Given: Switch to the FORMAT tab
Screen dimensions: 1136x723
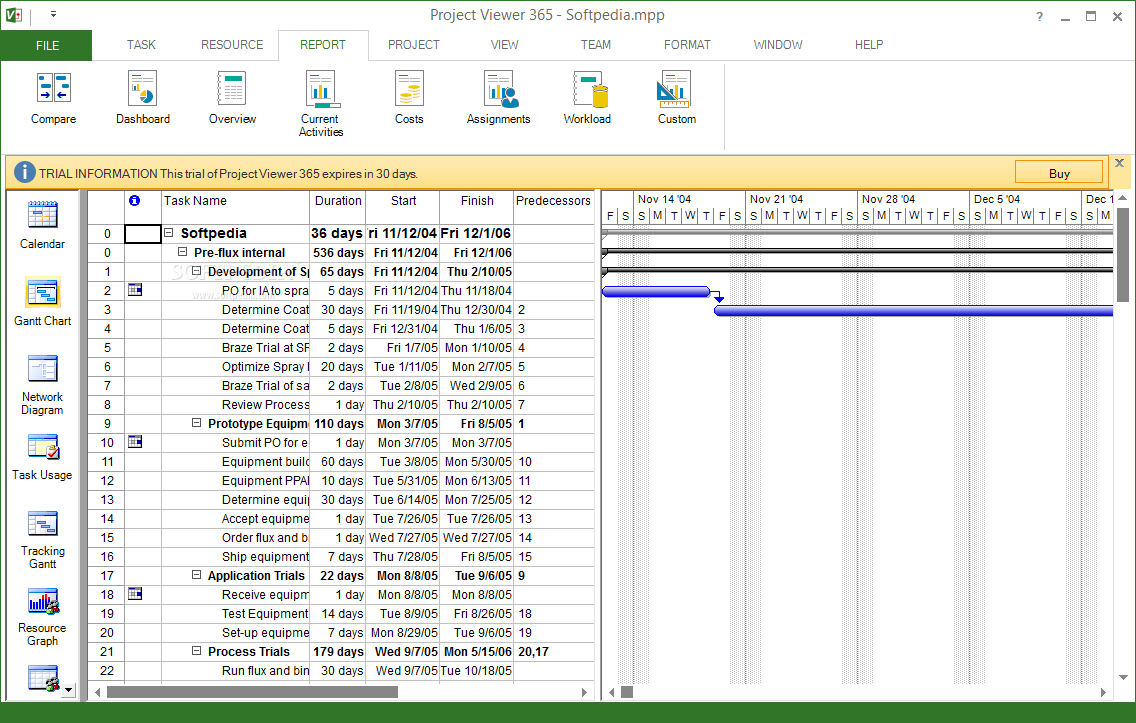Looking at the screenshot, I should tap(687, 45).
